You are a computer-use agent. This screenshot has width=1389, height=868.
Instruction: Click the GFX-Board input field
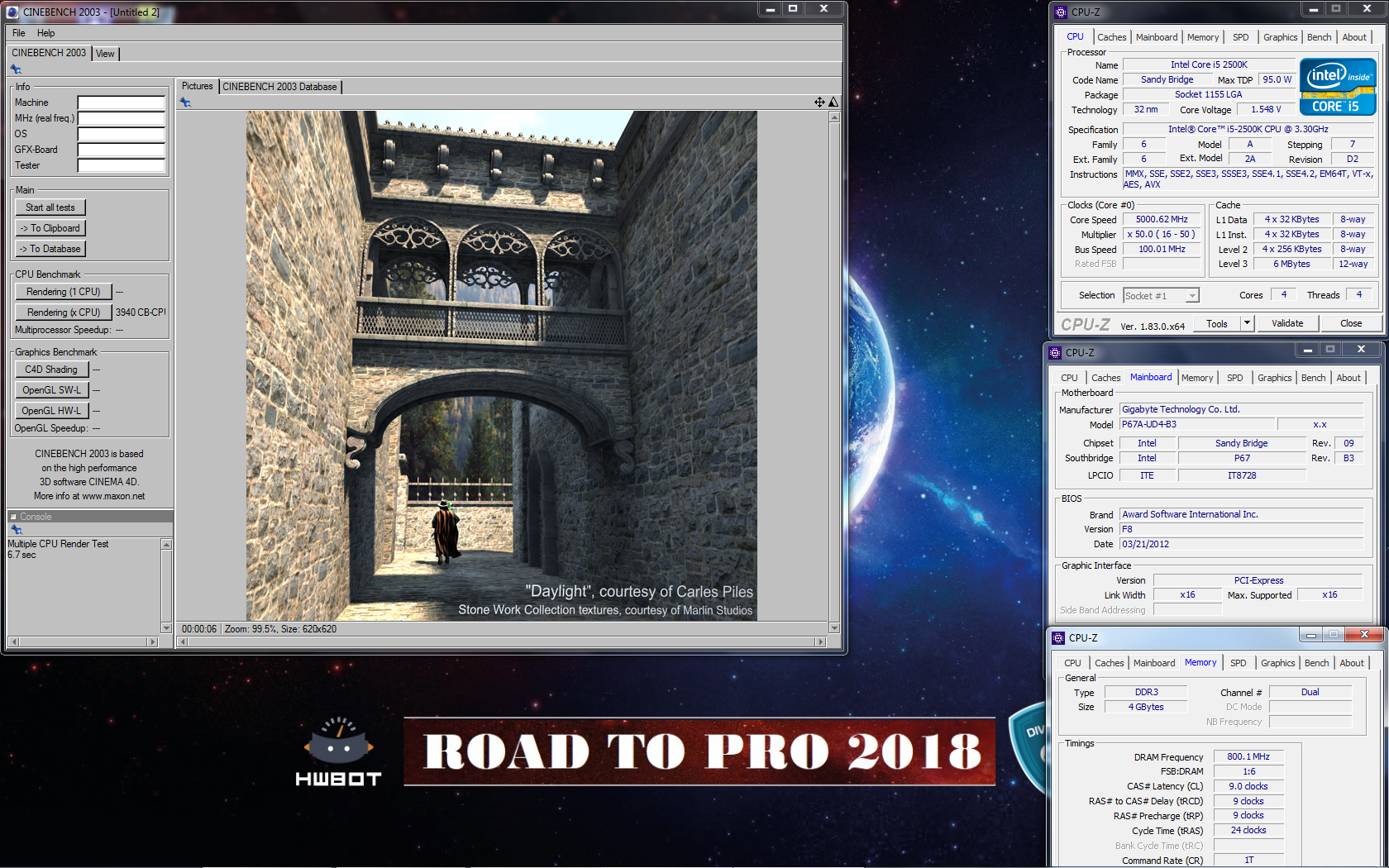pos(122,150)
